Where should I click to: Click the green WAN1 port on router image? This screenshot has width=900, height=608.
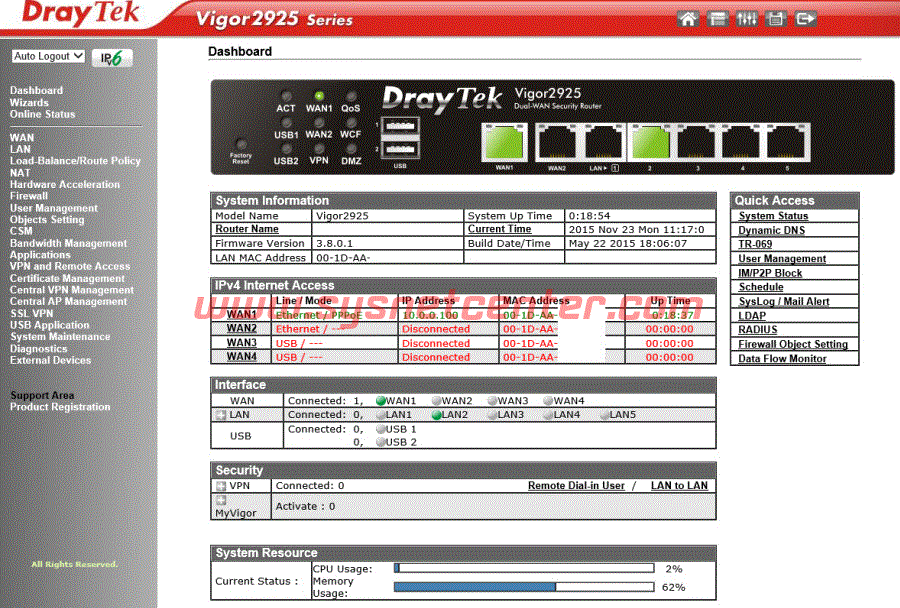(x=504, y=143)
